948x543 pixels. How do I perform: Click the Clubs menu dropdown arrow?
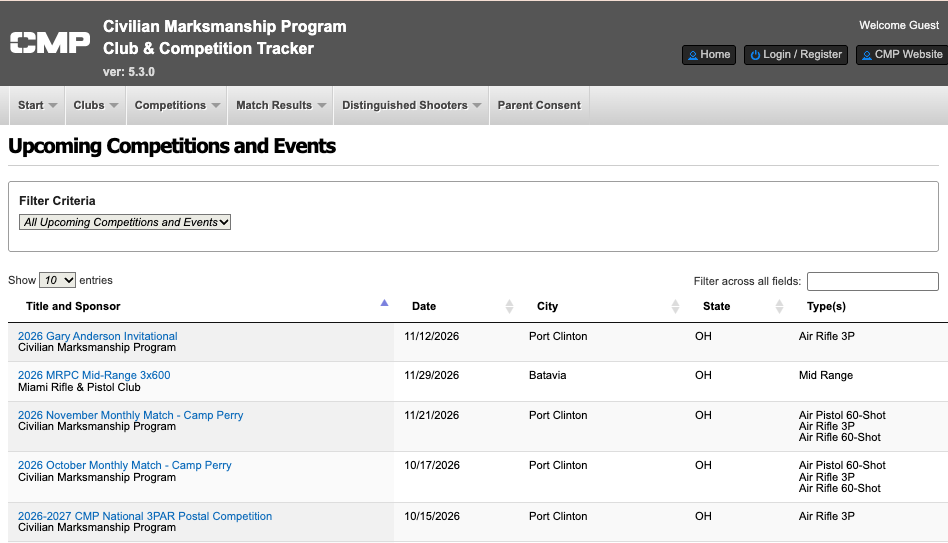coord(114,105)
